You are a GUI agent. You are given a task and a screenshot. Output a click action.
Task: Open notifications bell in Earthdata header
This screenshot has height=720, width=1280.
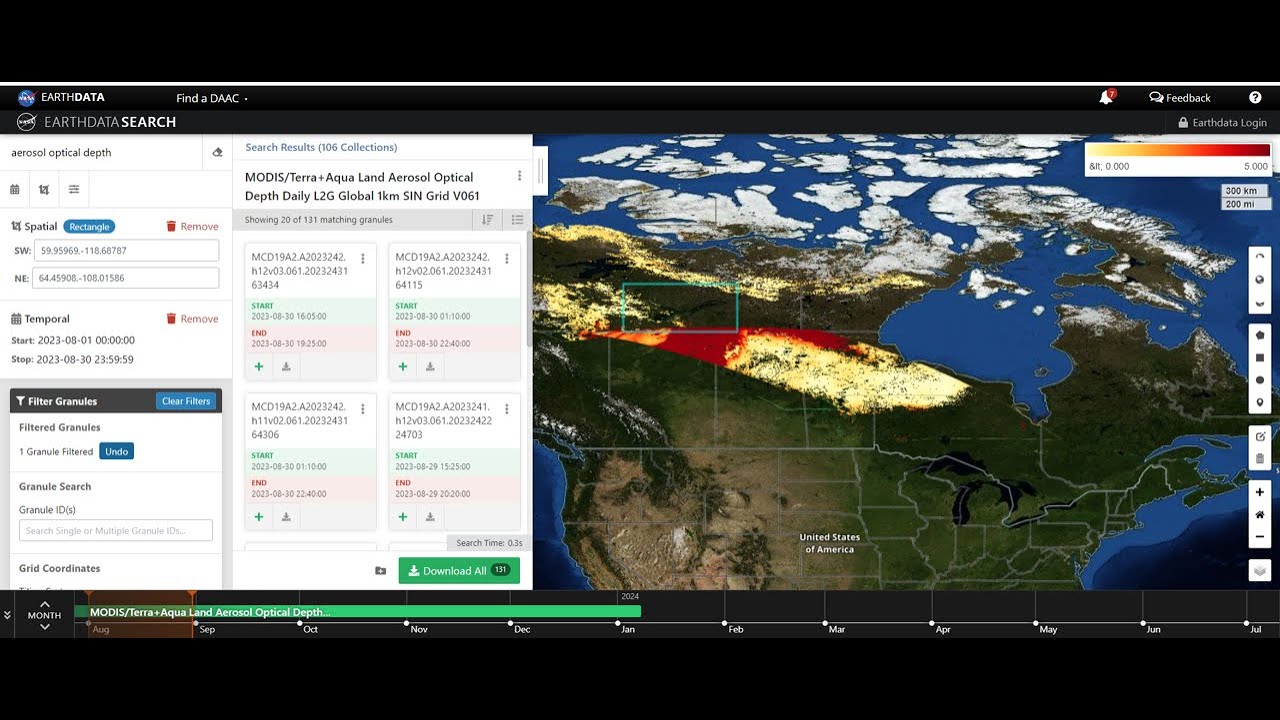click(1106, 97)
